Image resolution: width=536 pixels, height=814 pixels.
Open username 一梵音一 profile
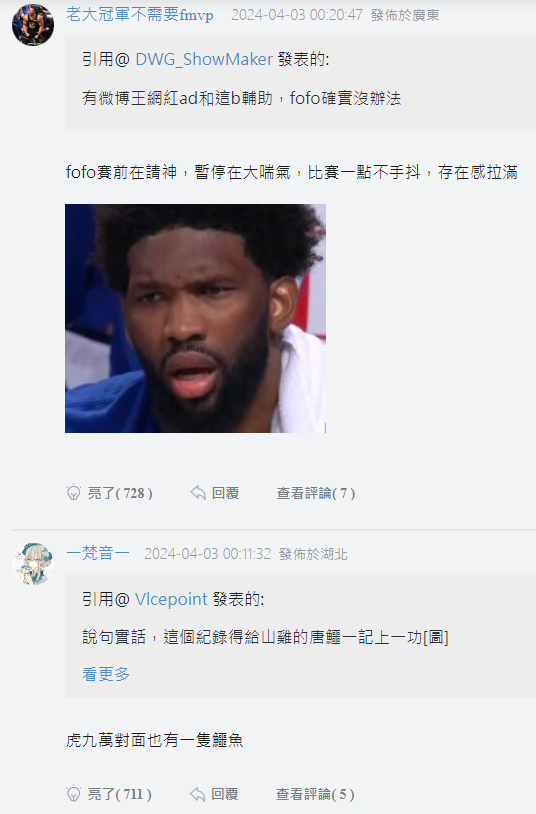click(98, 553)
